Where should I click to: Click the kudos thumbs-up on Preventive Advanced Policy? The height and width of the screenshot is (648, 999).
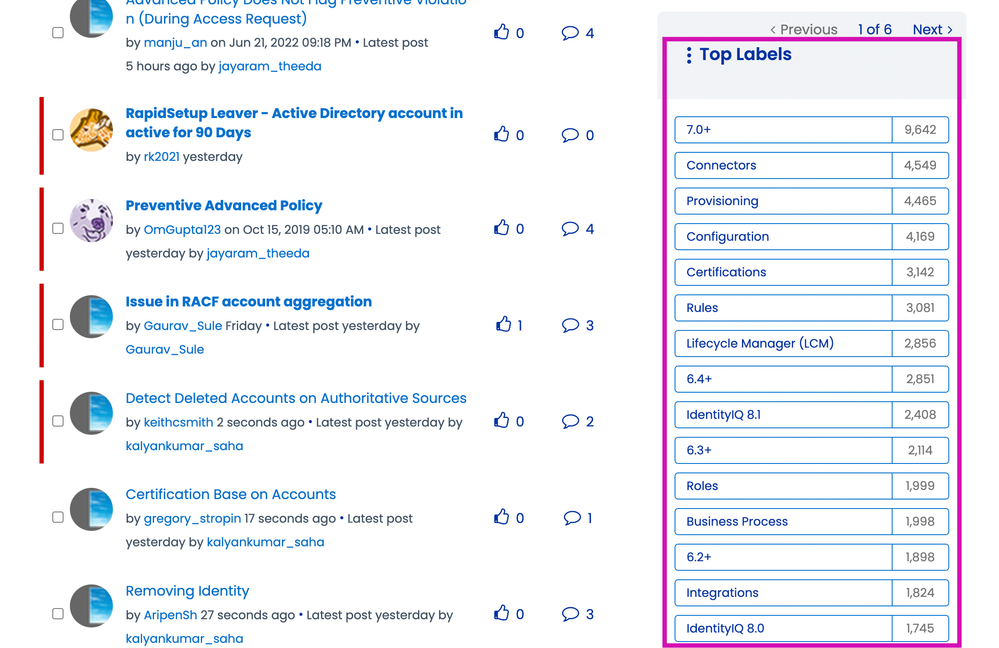click(x=502, y=229)
